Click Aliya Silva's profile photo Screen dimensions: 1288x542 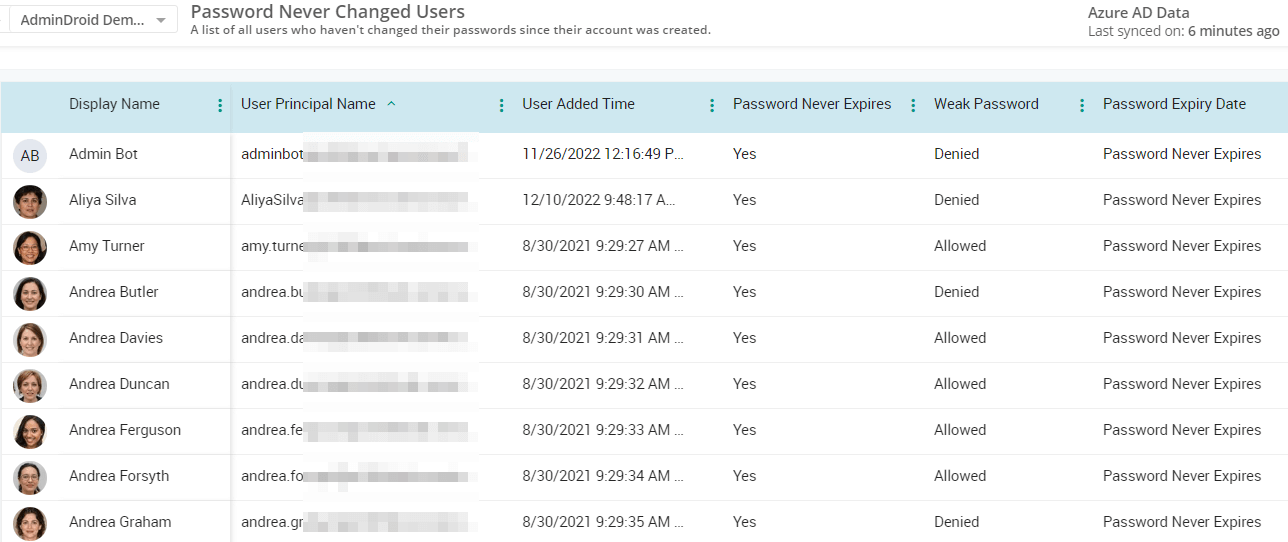(x=30, y=201)
